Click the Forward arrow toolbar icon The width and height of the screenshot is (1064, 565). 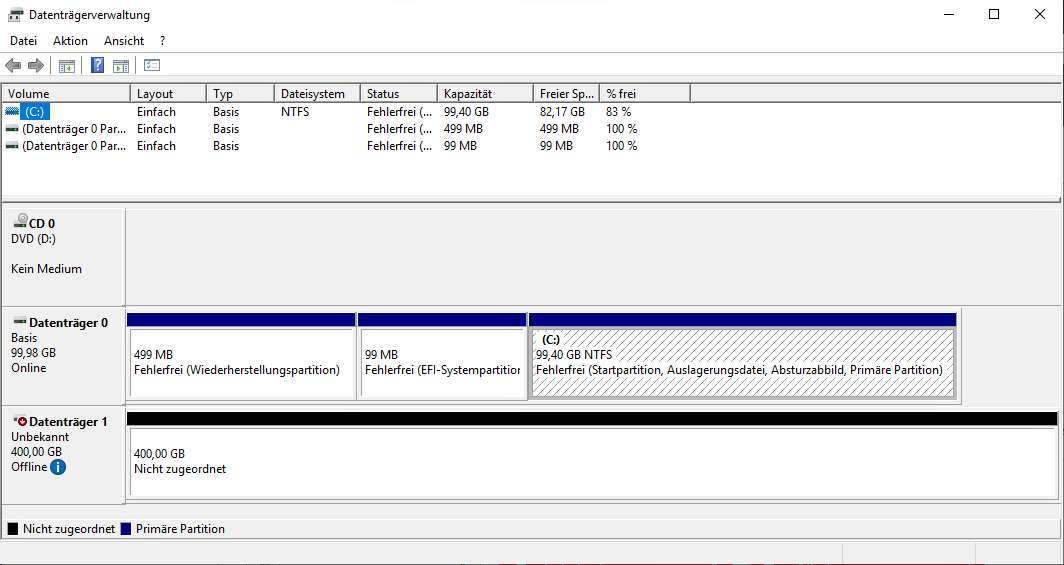(36, 66)
